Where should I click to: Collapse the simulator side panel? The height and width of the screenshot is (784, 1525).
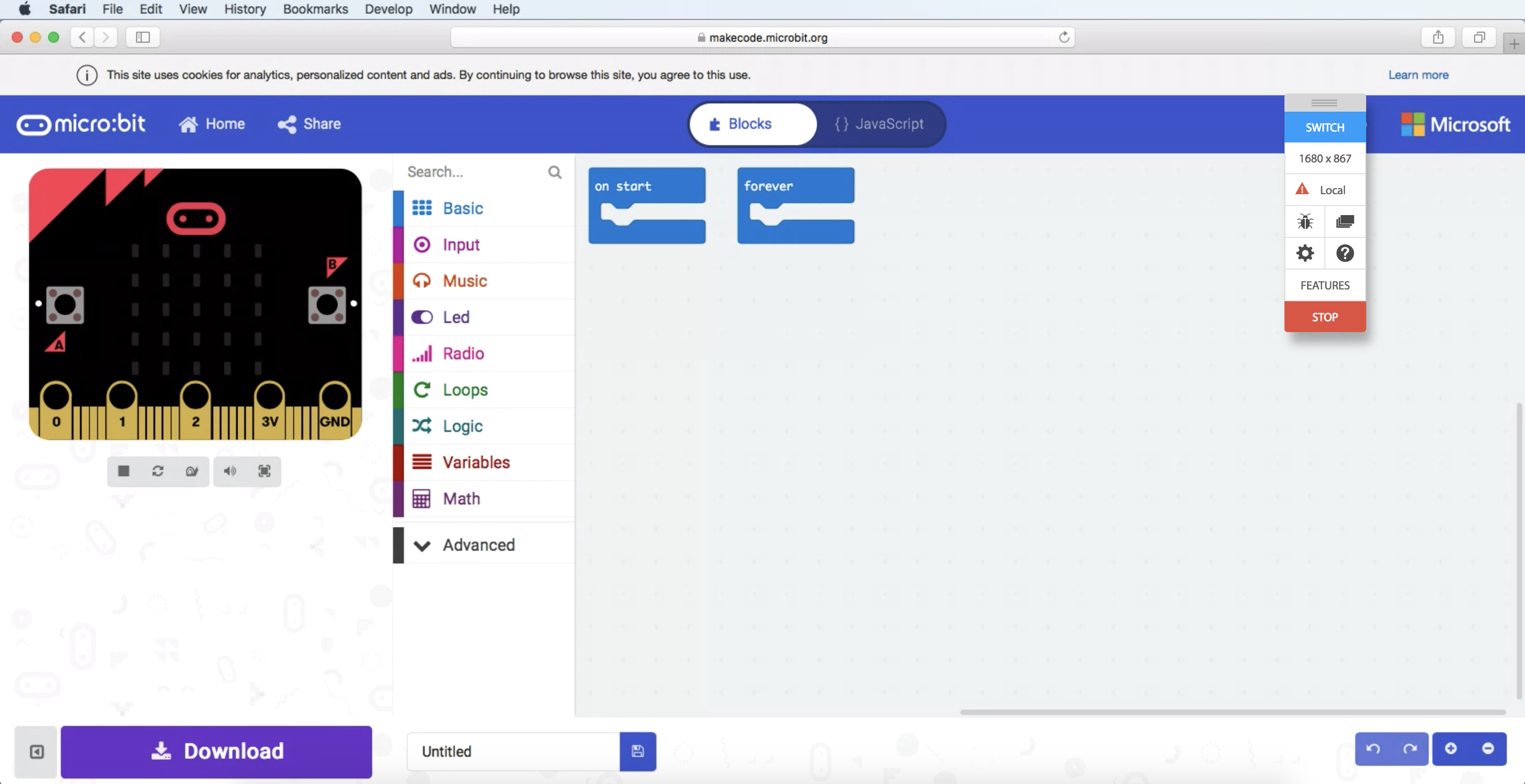pyautogui.click(x=37, y=751)
